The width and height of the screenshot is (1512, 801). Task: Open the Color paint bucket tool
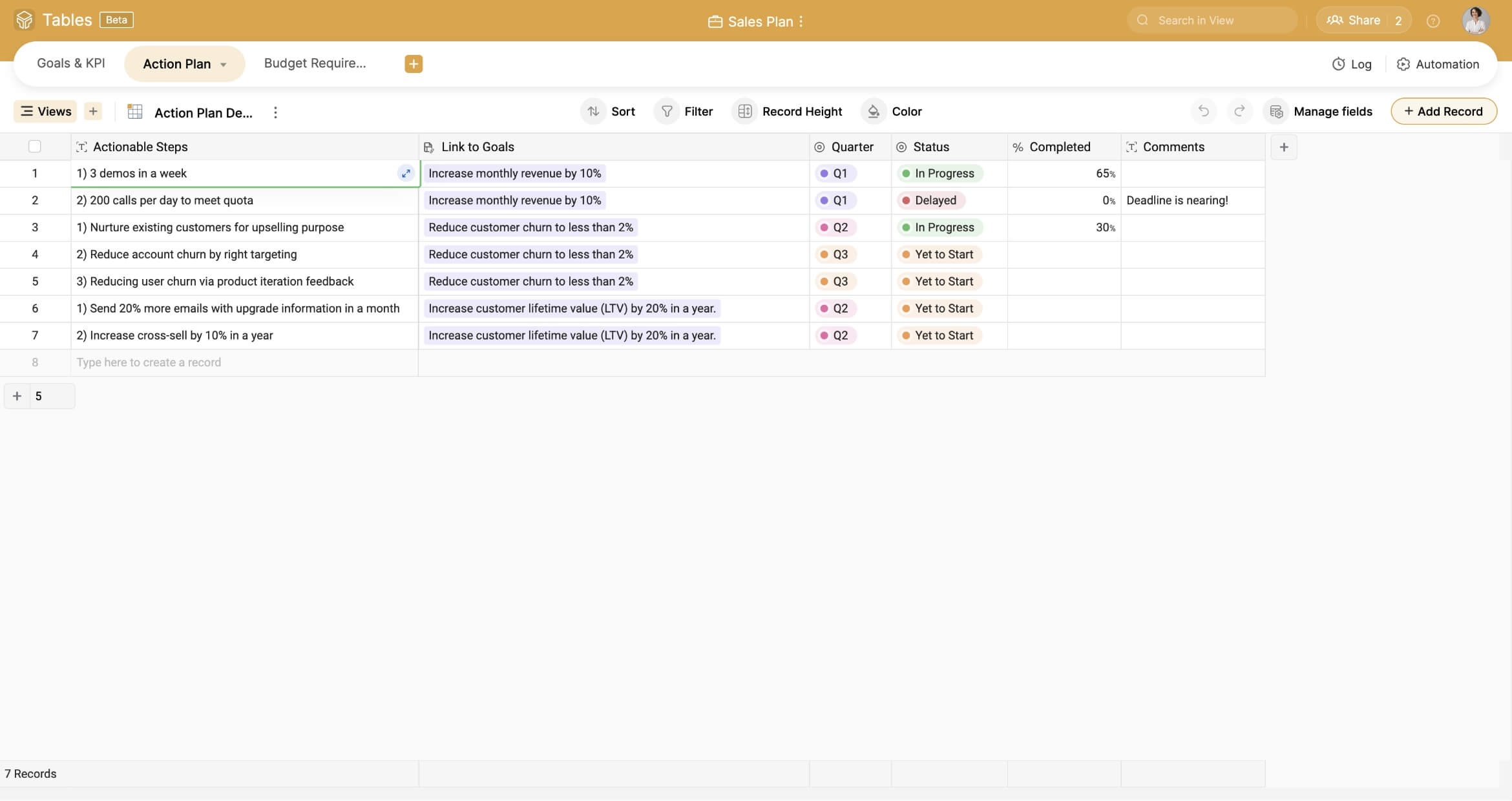892,111
